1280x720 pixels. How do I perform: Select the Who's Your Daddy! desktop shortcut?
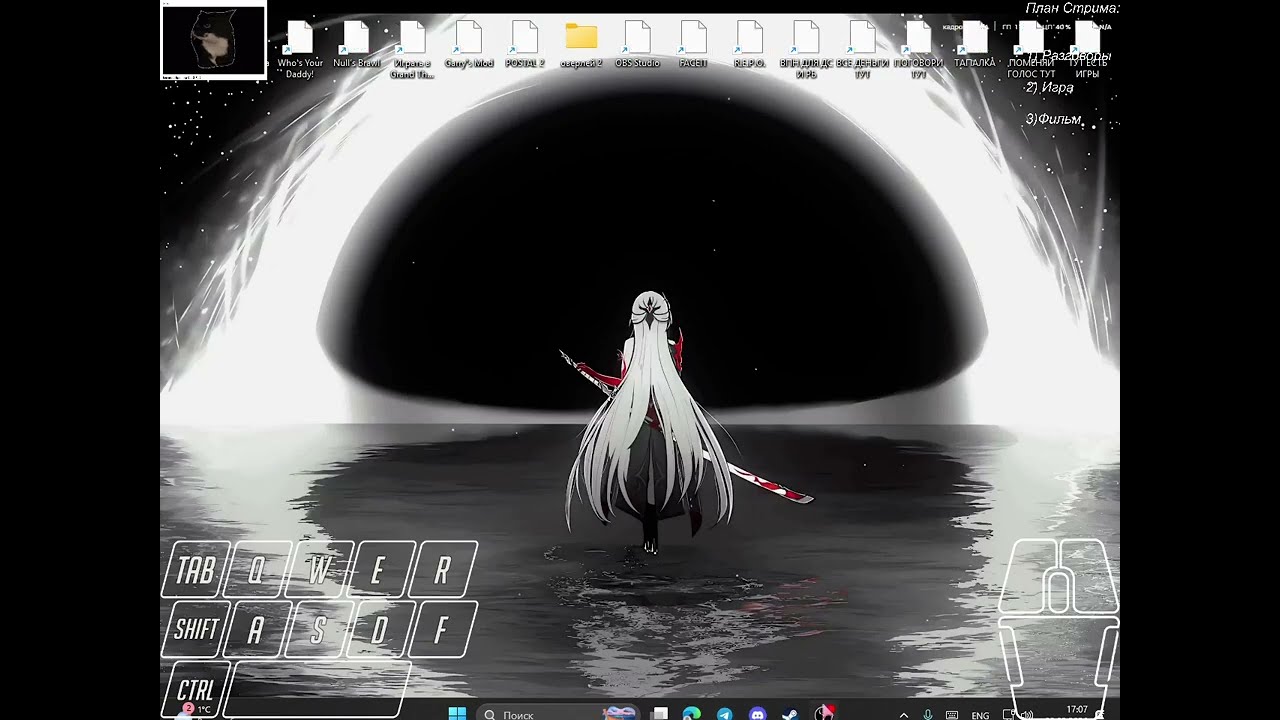[300, 50]
